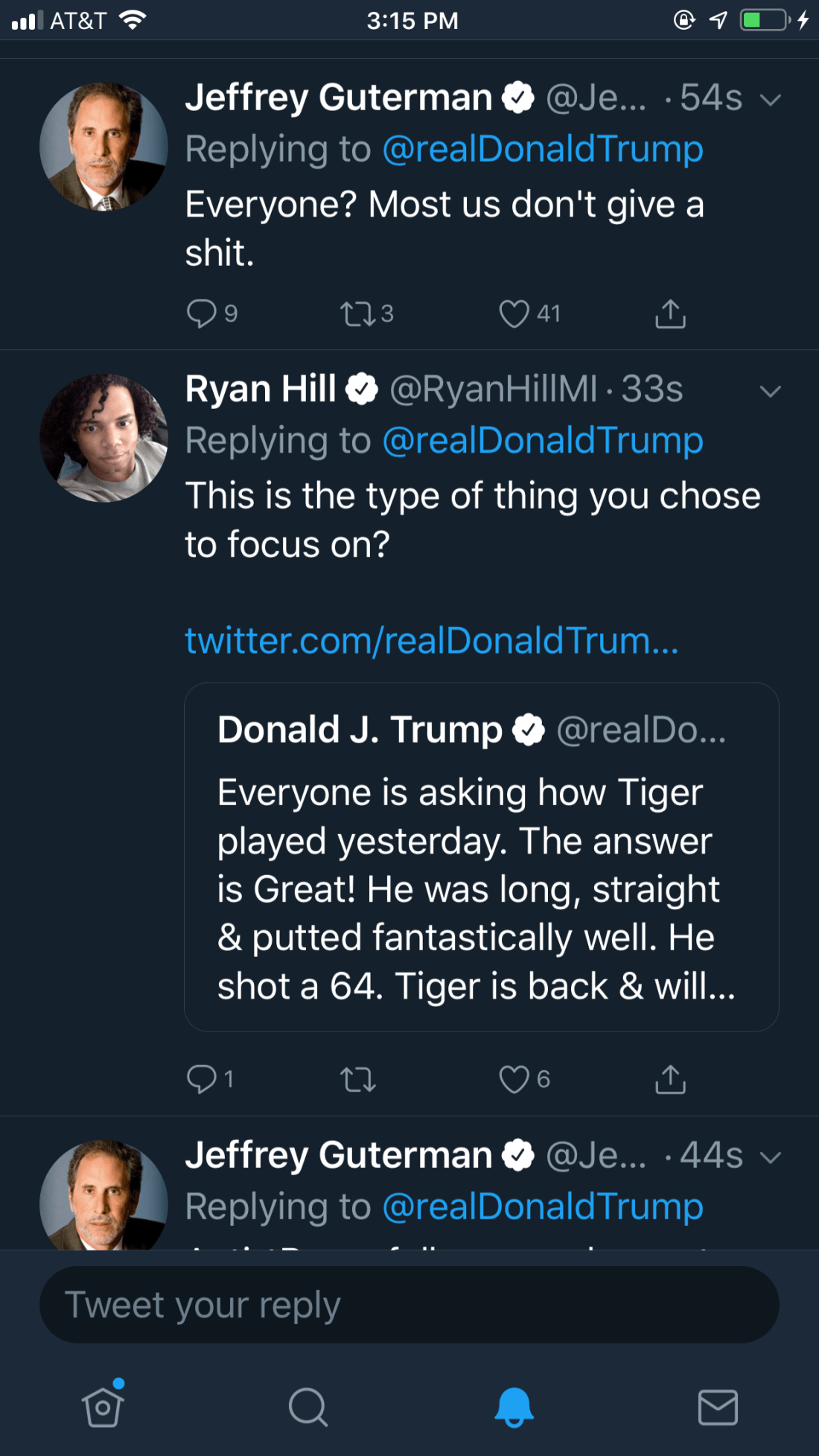Open Ryan Hill's profile picture
This screenshot has height=1456, width=819.
(x=103, y=438)
